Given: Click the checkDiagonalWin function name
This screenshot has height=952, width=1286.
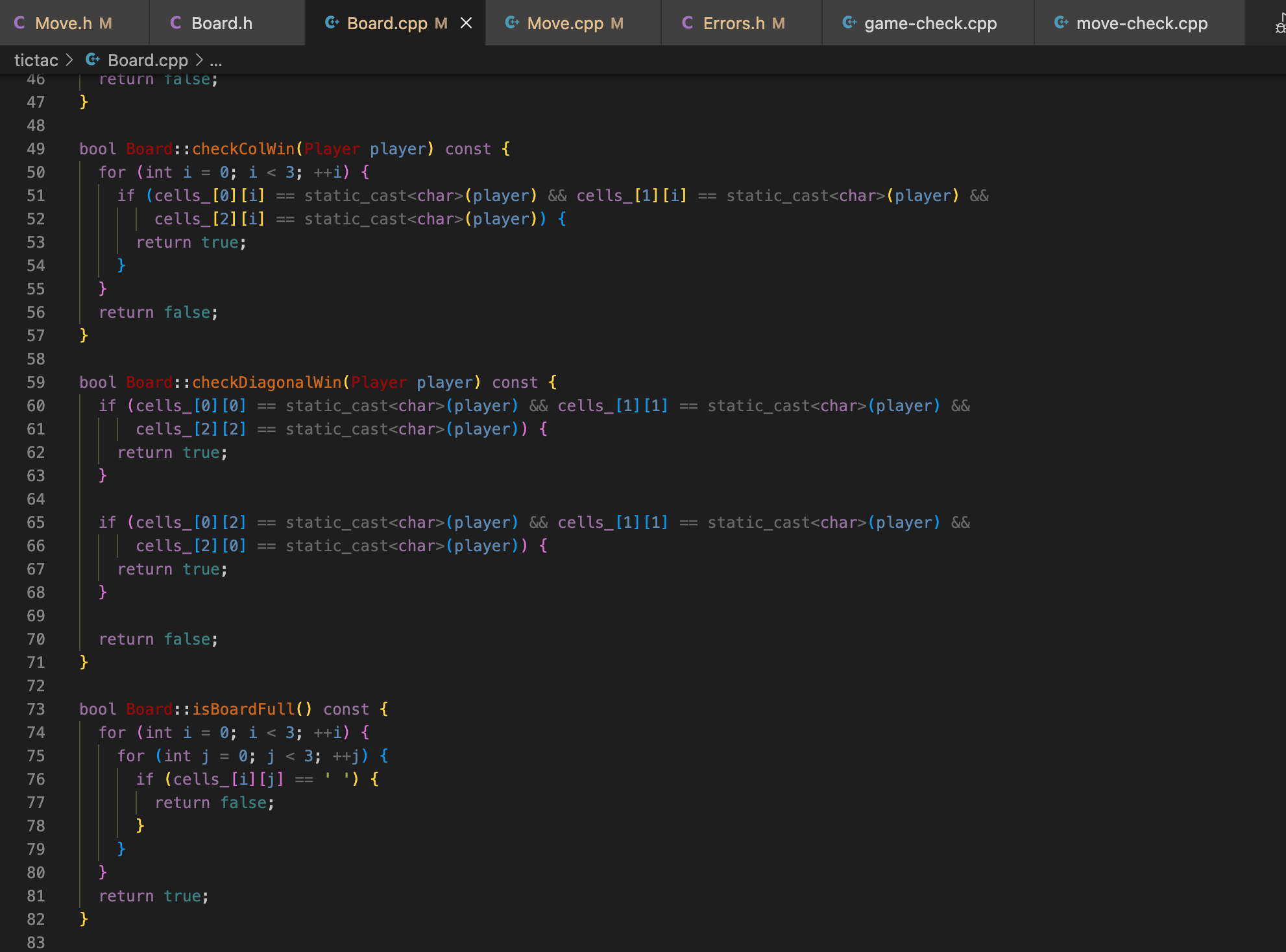Looking at the screenshot, I should coord(266,383).
